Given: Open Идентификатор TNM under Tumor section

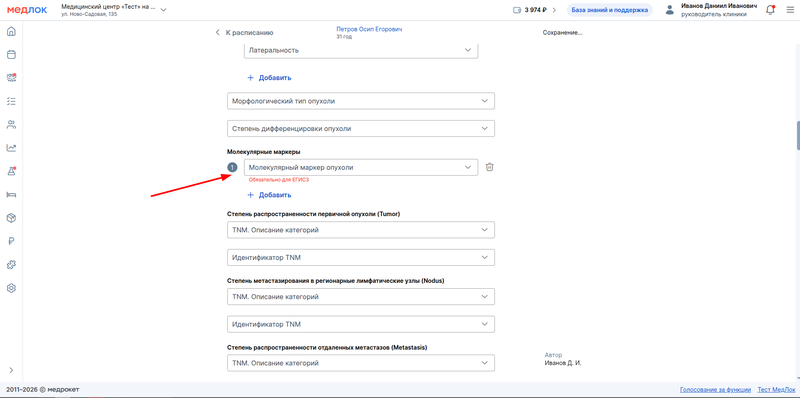Looking at the screenshot, I should click(361, 258).
